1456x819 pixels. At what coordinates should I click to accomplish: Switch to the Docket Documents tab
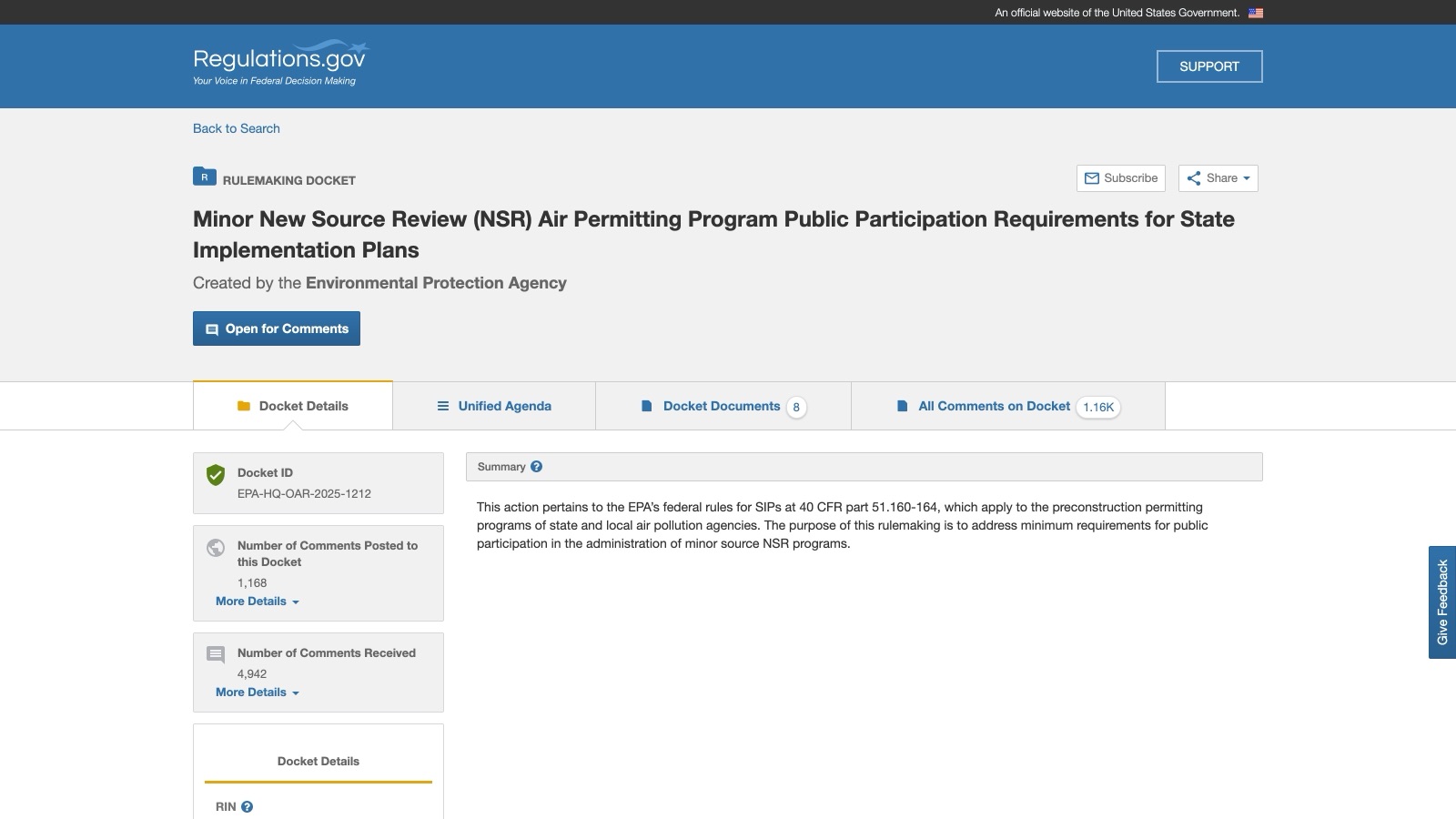click(723, 406)
